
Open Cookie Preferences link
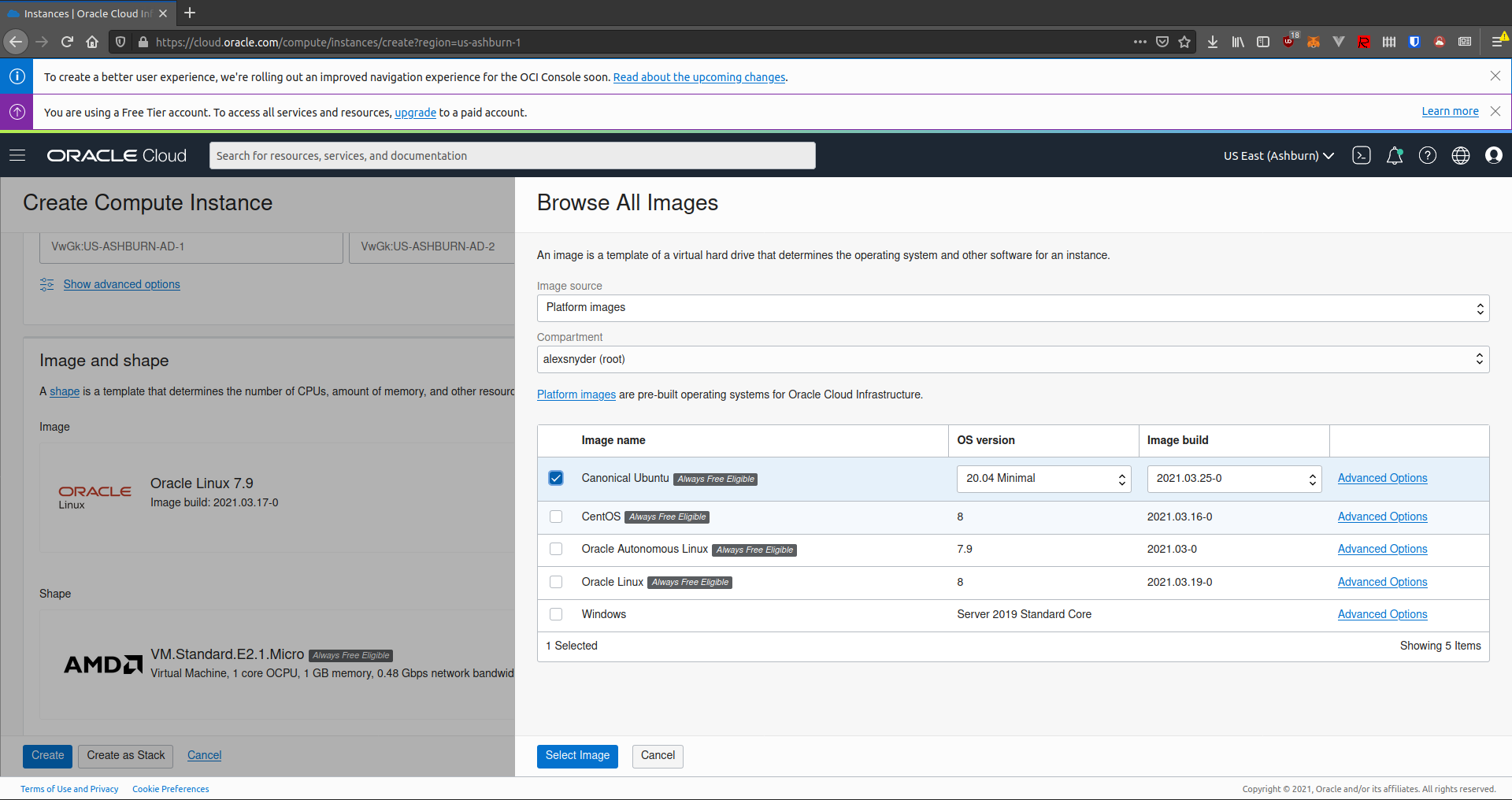(x=171, y=789)
